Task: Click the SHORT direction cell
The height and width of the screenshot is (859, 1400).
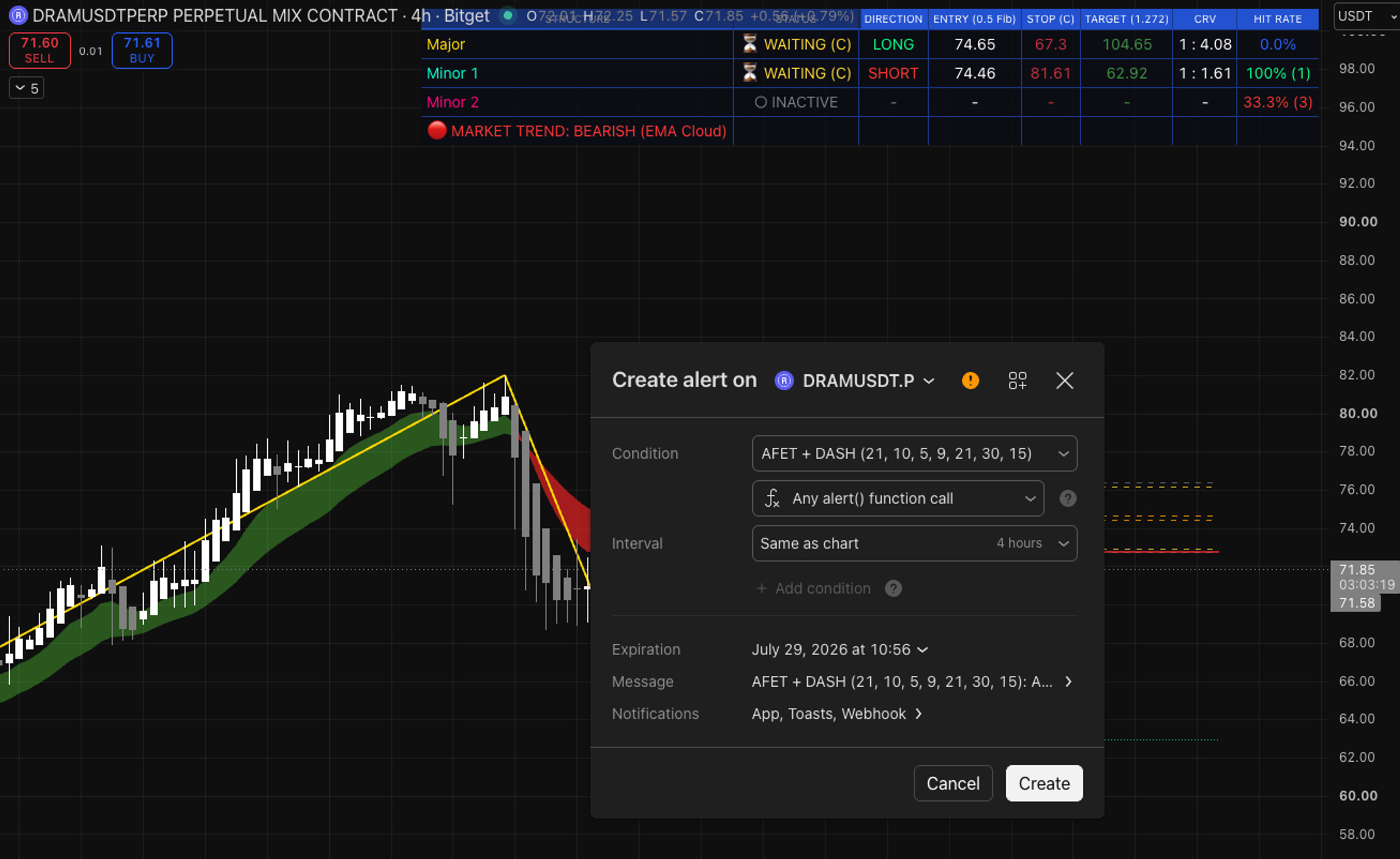Action: (893, 73)
